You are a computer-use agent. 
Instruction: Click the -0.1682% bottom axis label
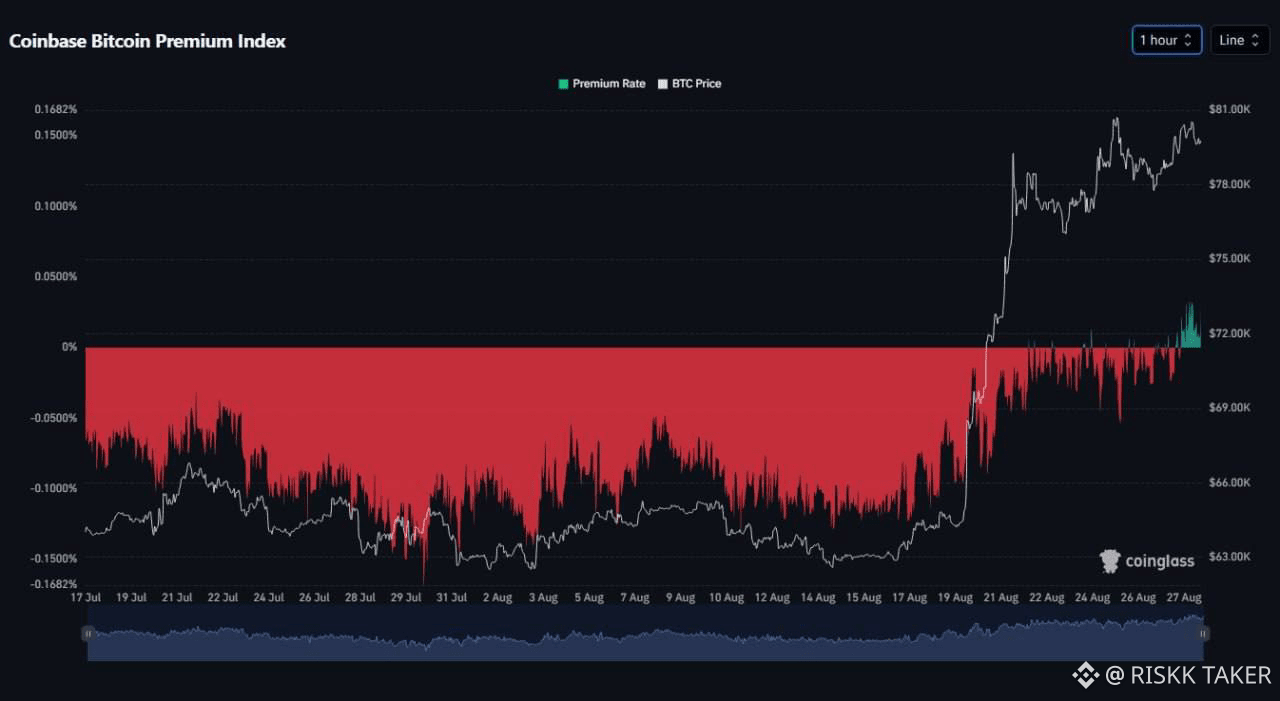[53, 584]
